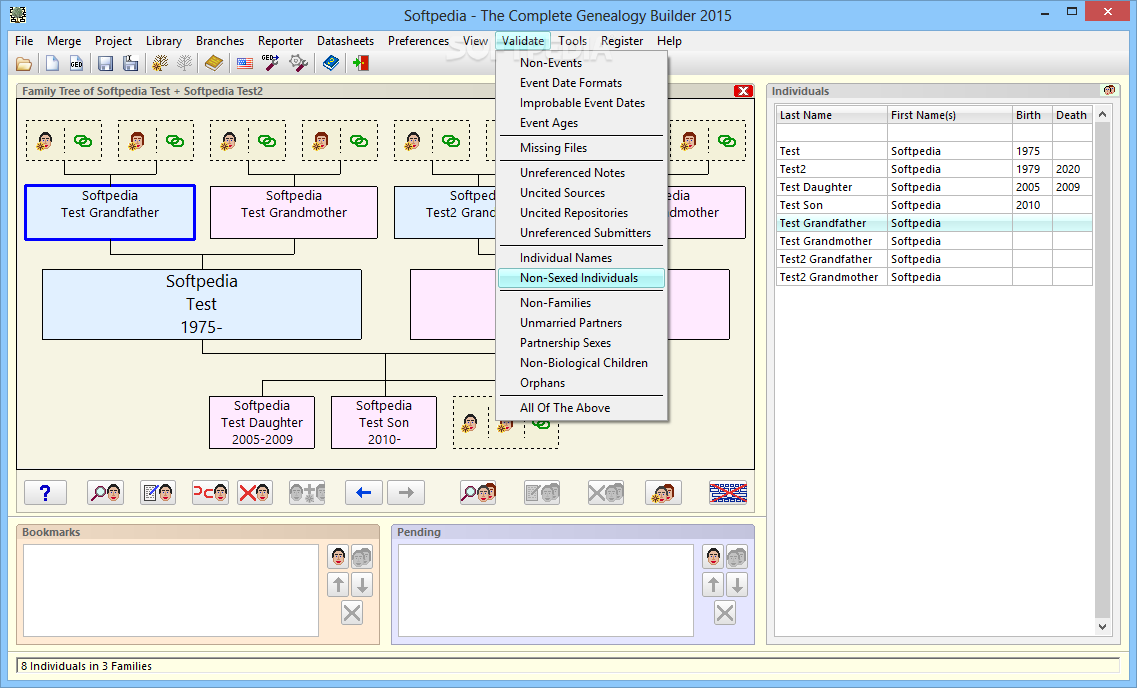Click the US flag language icon
This screenshot has height=688, width=1137.
245,64
